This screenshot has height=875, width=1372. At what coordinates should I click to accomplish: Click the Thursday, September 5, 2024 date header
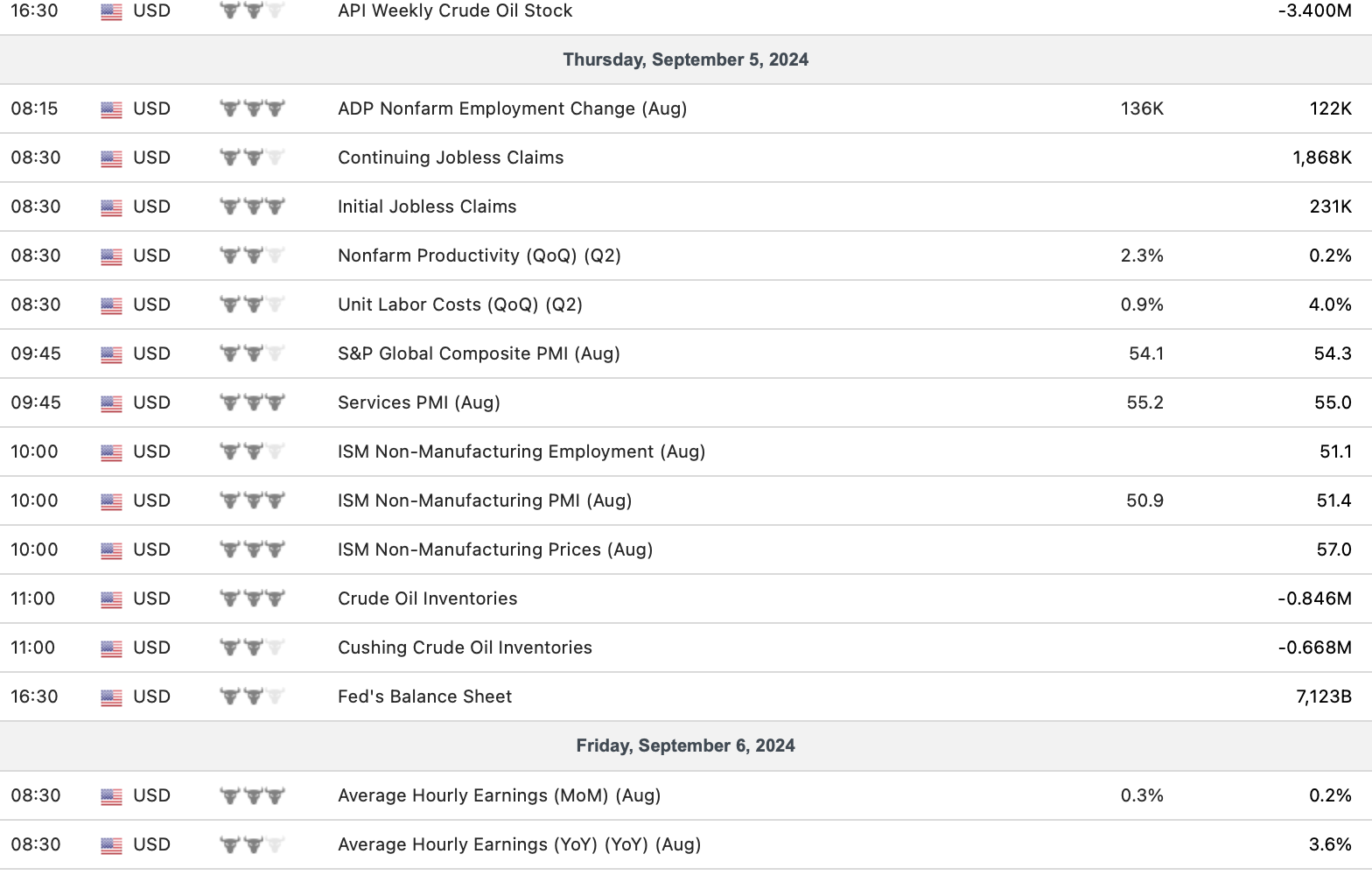[685, 60]
